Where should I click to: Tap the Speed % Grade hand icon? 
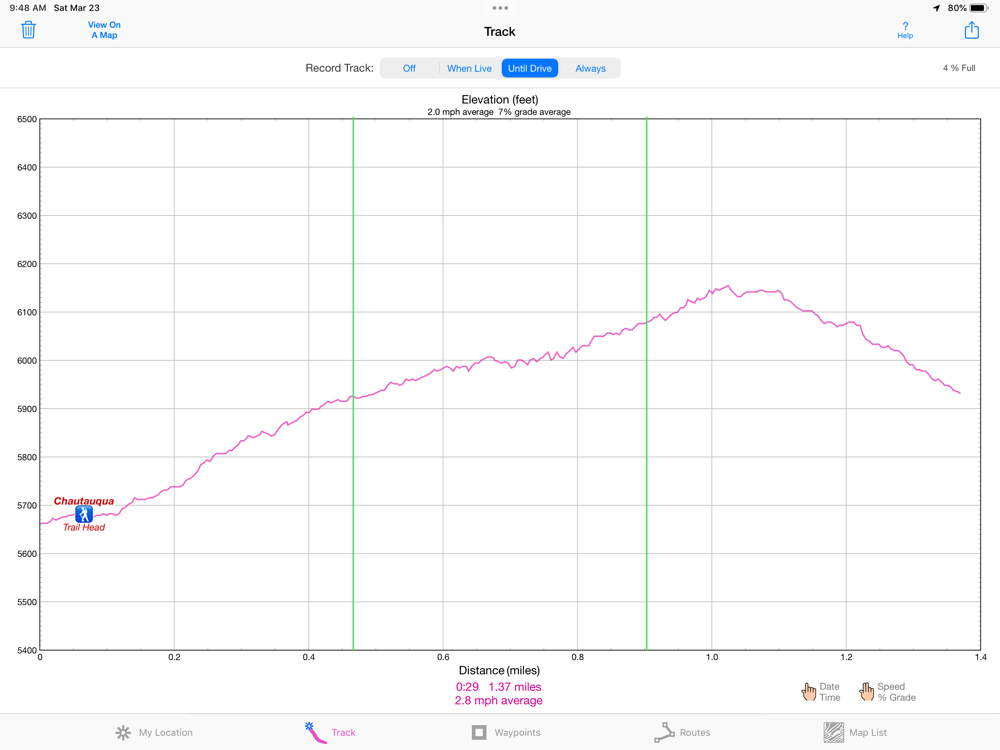[x=866, y=691]
